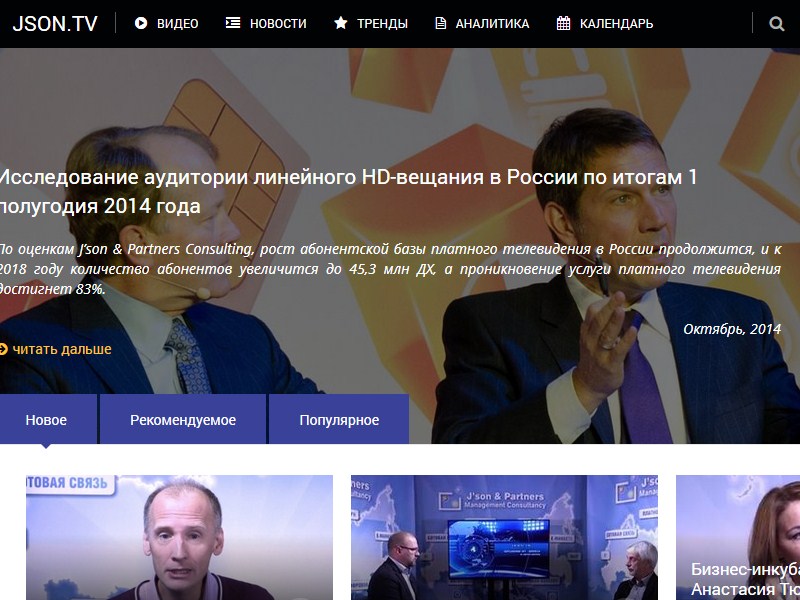Switch to the Новое tab

[48, 419]
